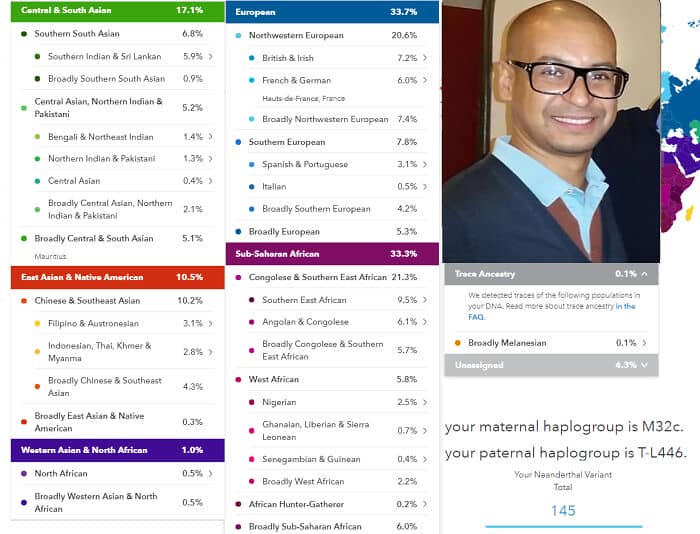The width and height of the screenshot is (700, 534).
Task: Expand the Southern Indian & Sri Lankan chevron
Action: (x=211, y=56)
